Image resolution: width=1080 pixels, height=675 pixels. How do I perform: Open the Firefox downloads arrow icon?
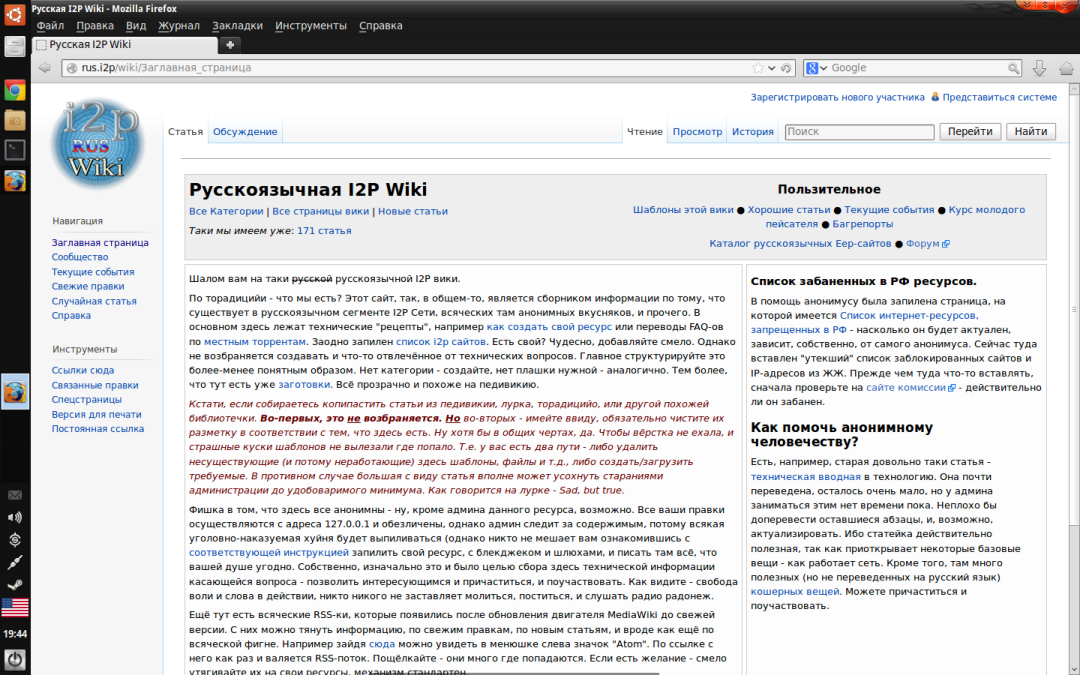(x=1039, y=68)
